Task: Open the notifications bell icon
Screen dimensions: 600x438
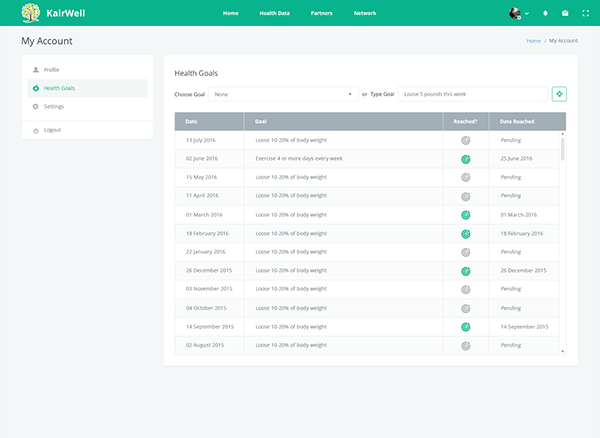Action: point(545,13)
